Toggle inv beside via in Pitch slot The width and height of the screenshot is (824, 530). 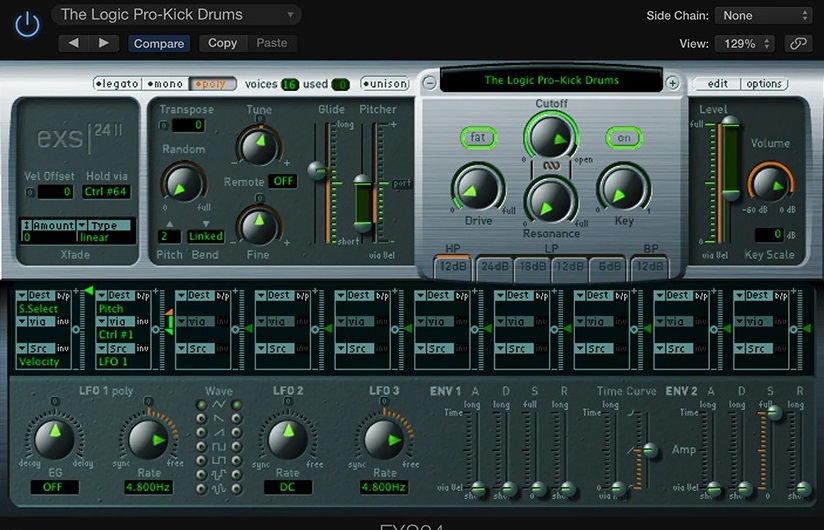(x=142, y=321)
